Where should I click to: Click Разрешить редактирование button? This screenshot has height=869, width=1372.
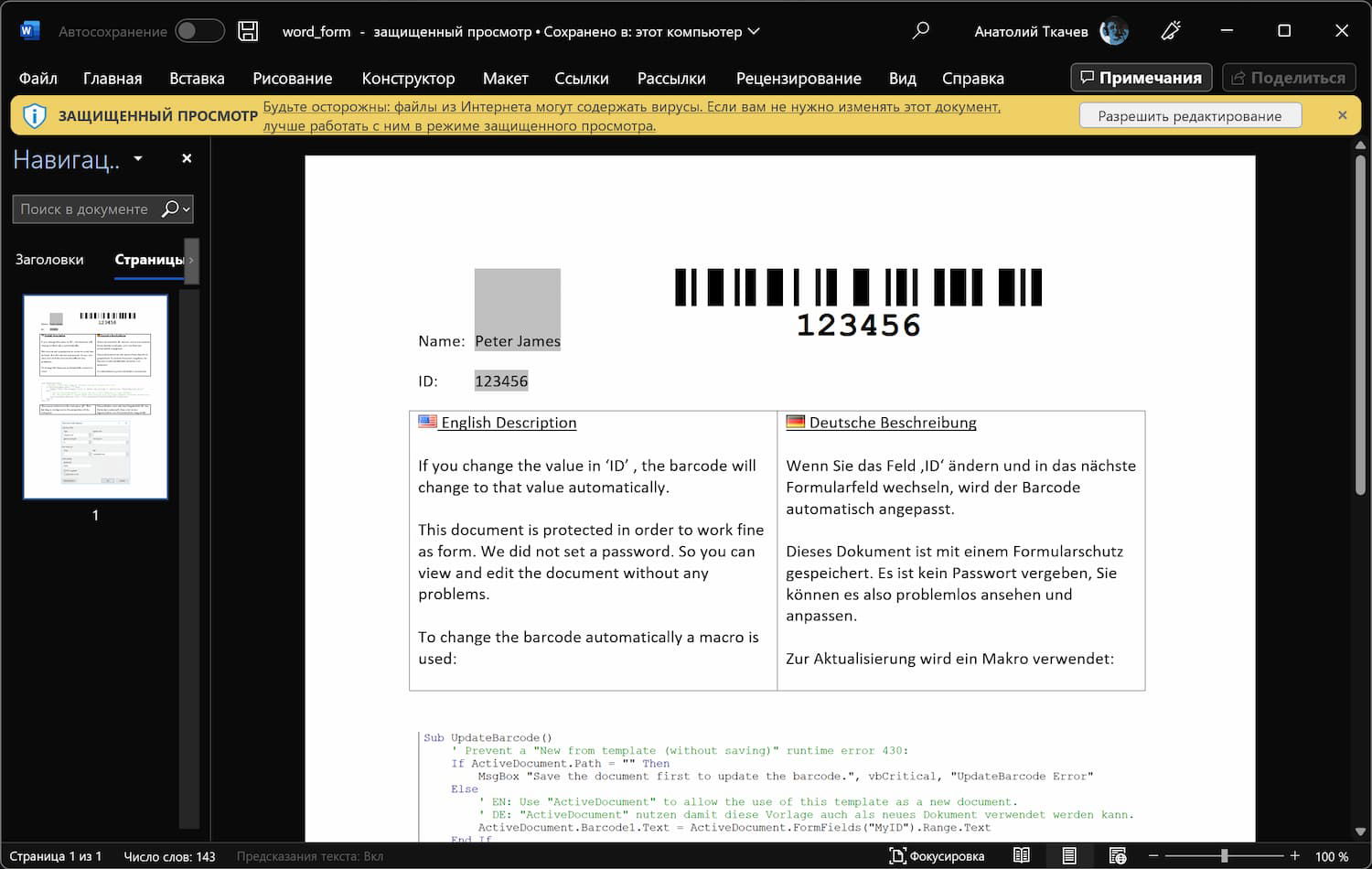coord(1190,116)
